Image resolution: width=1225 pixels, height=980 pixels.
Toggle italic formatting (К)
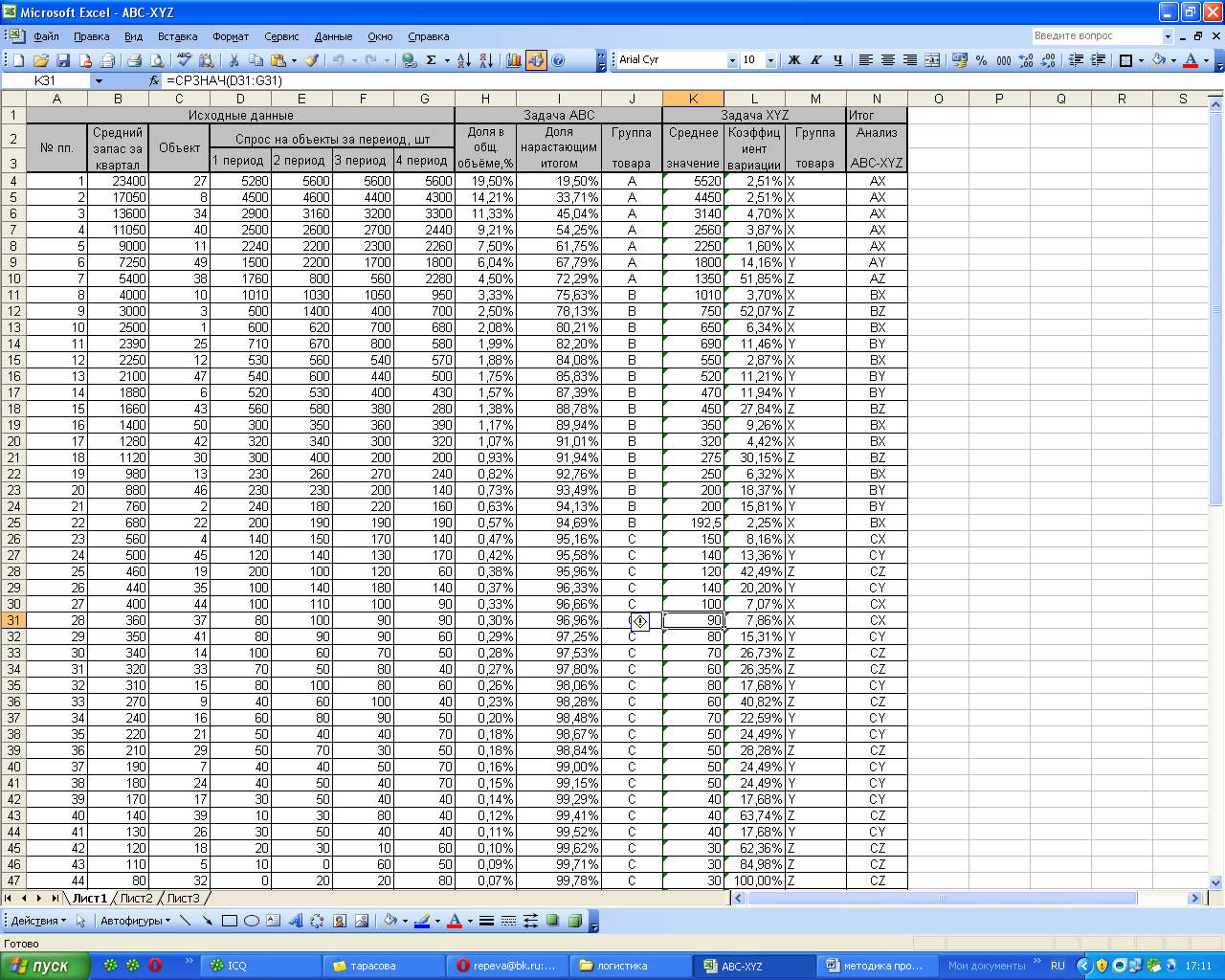(x=815, y=60)
